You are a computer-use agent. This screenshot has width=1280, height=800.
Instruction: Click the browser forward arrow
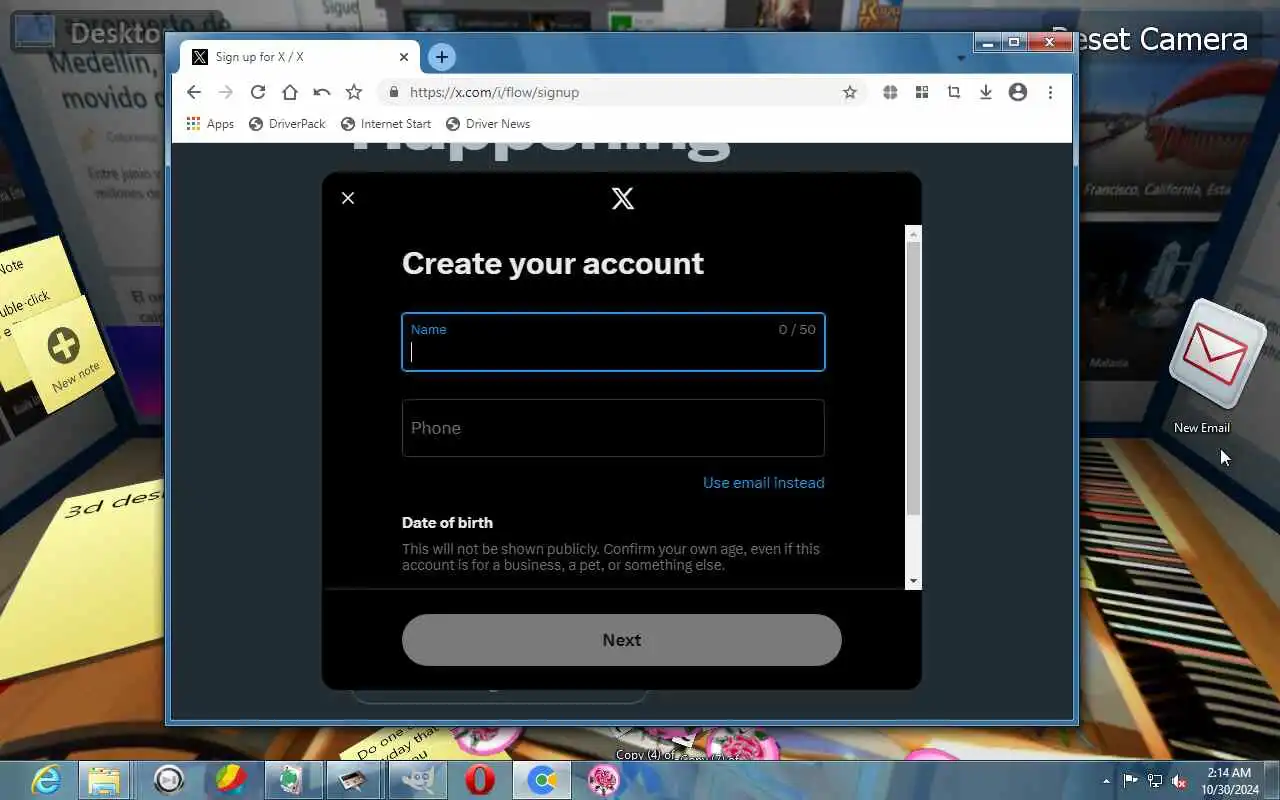[x=226, y=92]
